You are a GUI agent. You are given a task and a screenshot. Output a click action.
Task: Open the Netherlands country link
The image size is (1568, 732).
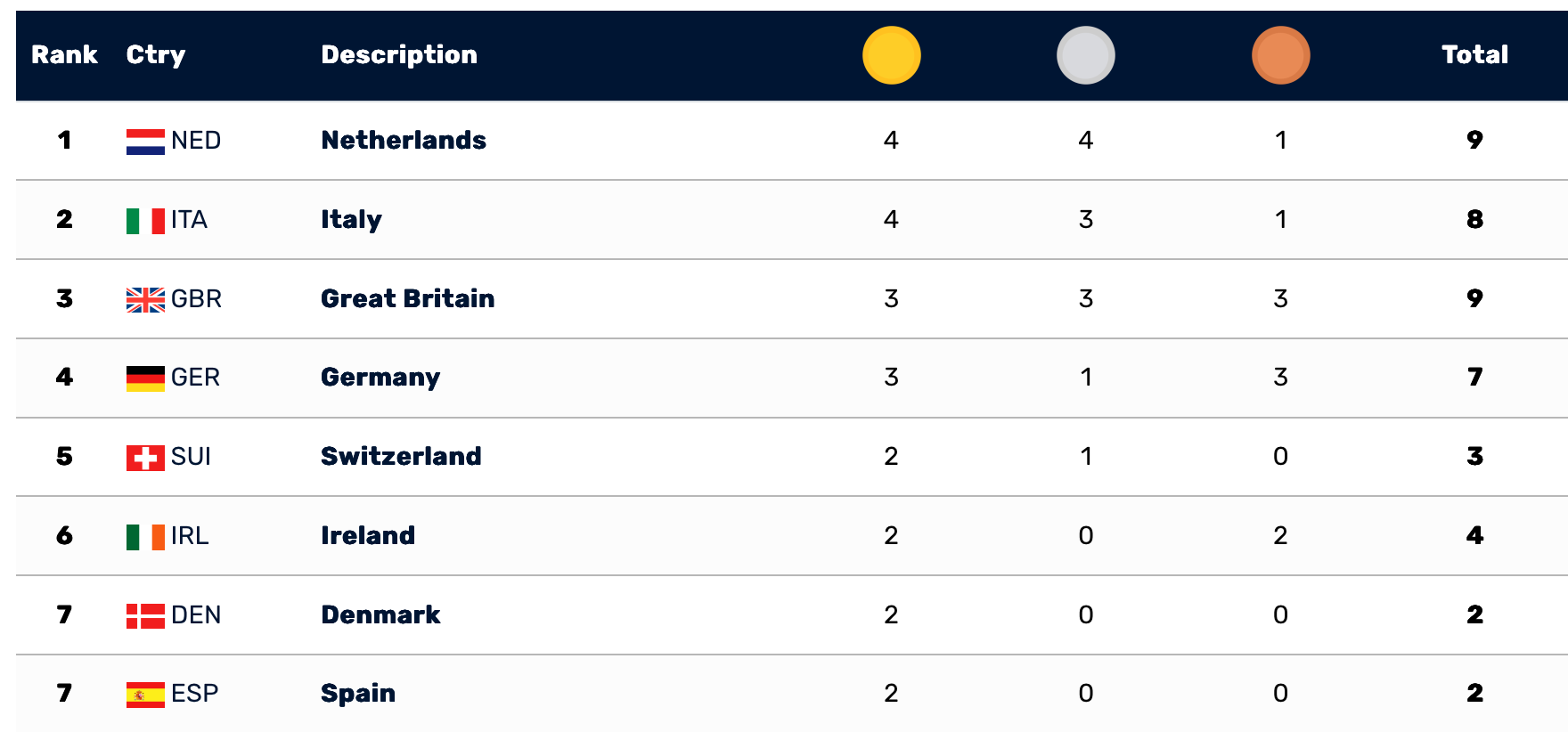point(404,141)
